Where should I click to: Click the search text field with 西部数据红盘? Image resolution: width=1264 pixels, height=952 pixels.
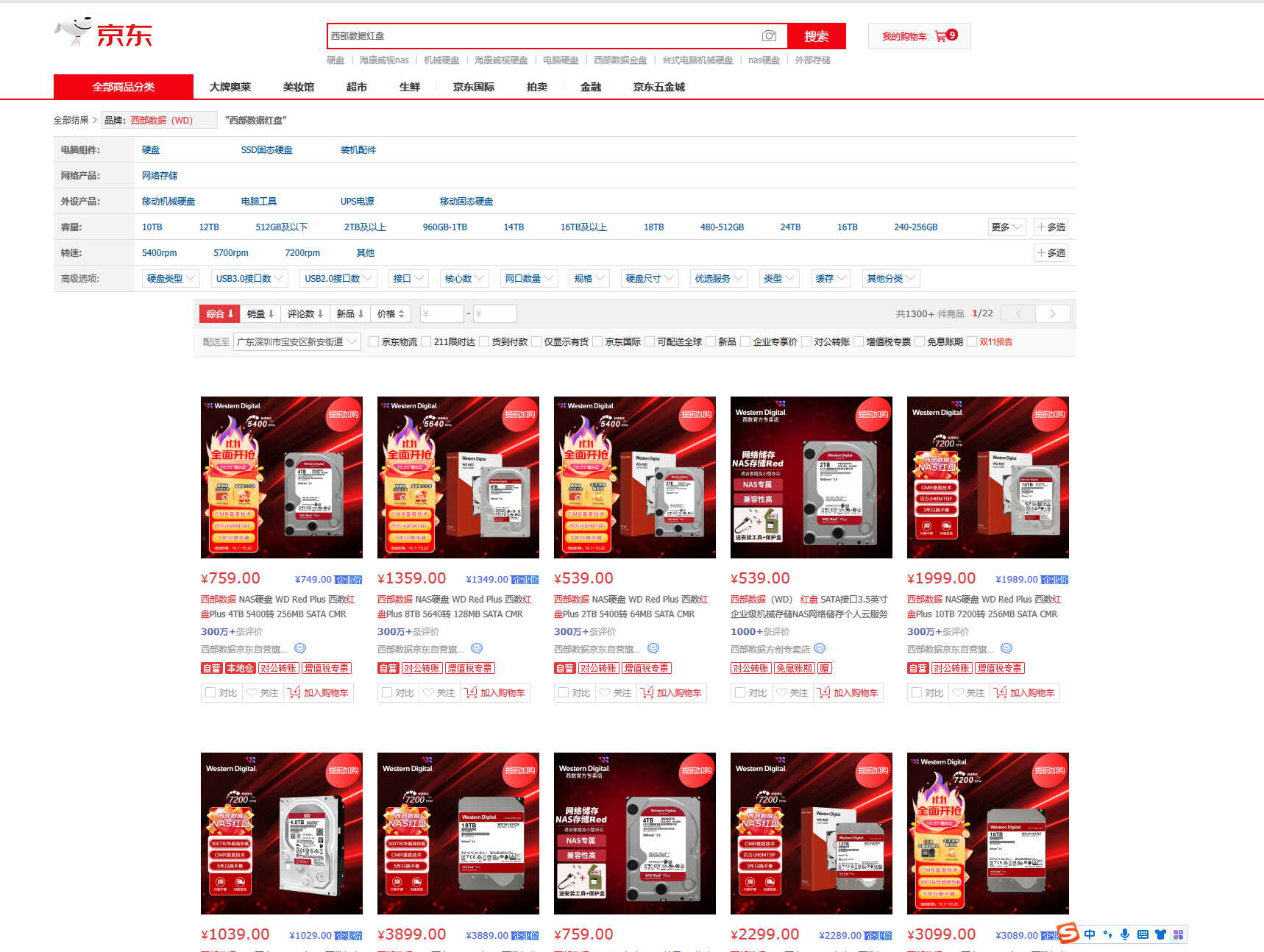[x=544, y=36]
